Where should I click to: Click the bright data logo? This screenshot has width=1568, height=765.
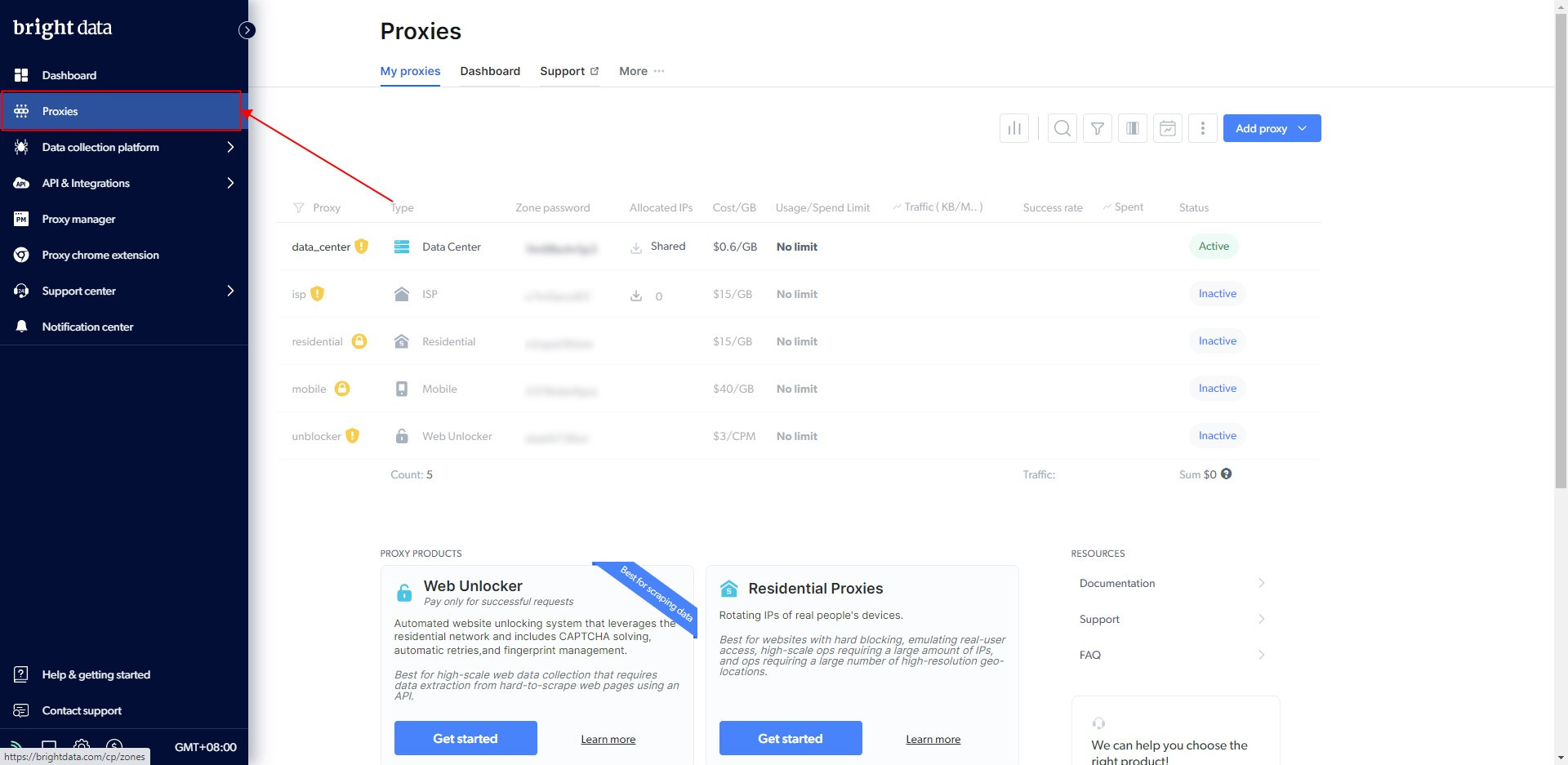[x=63, y=28]
